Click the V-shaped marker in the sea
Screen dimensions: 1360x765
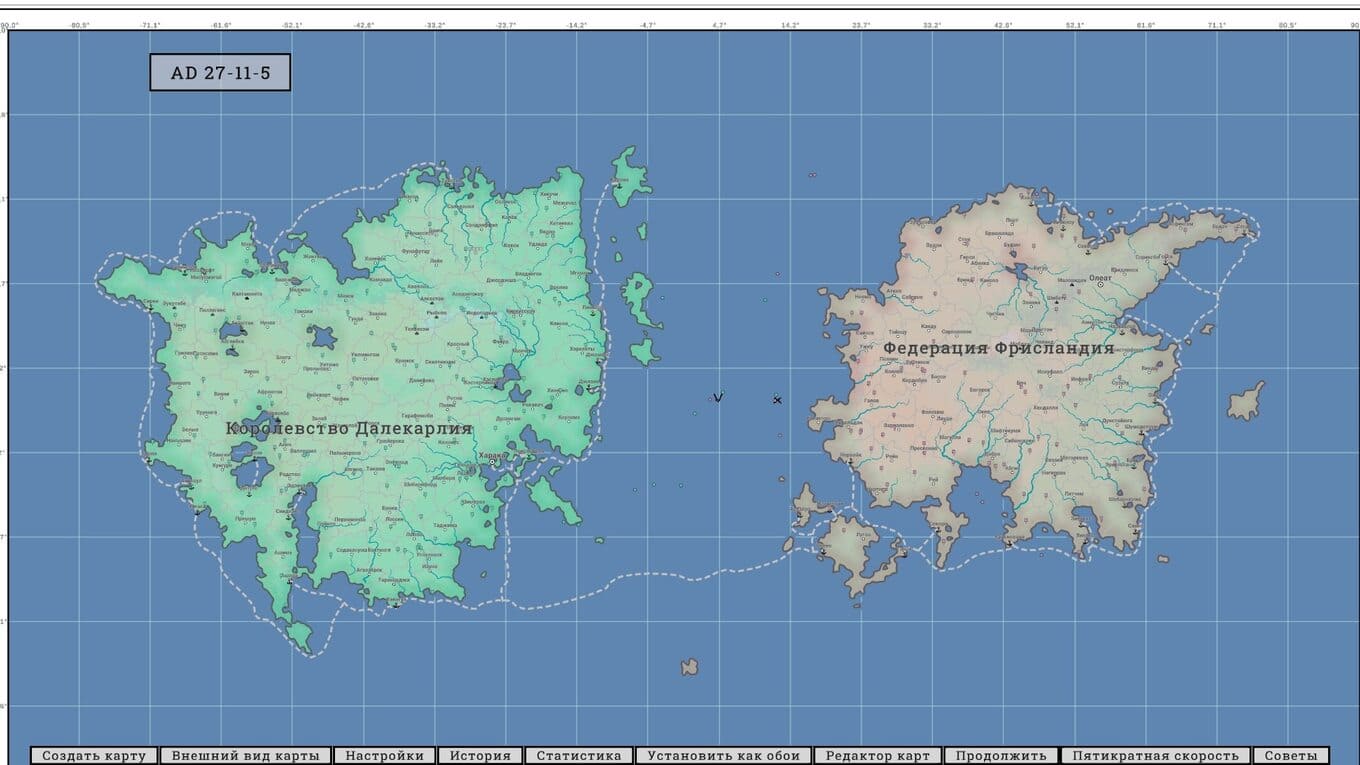pos(718,397)
